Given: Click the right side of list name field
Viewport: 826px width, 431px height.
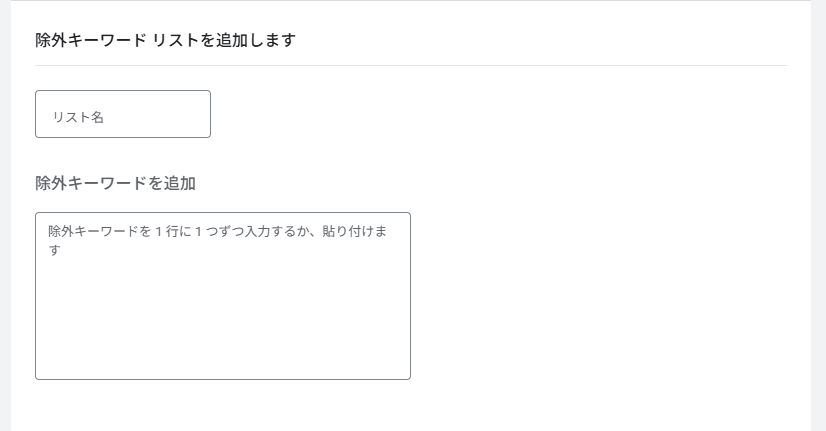Looking at the screenshot, I should [x=190, y=114].
